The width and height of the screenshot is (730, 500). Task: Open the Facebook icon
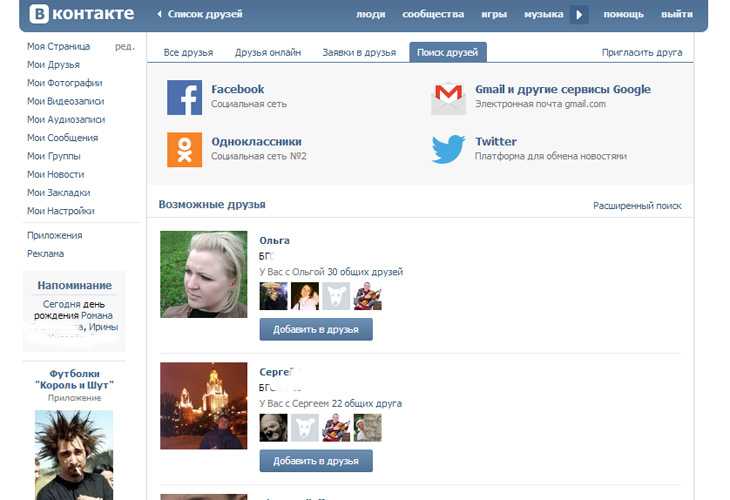coord(185,97)
